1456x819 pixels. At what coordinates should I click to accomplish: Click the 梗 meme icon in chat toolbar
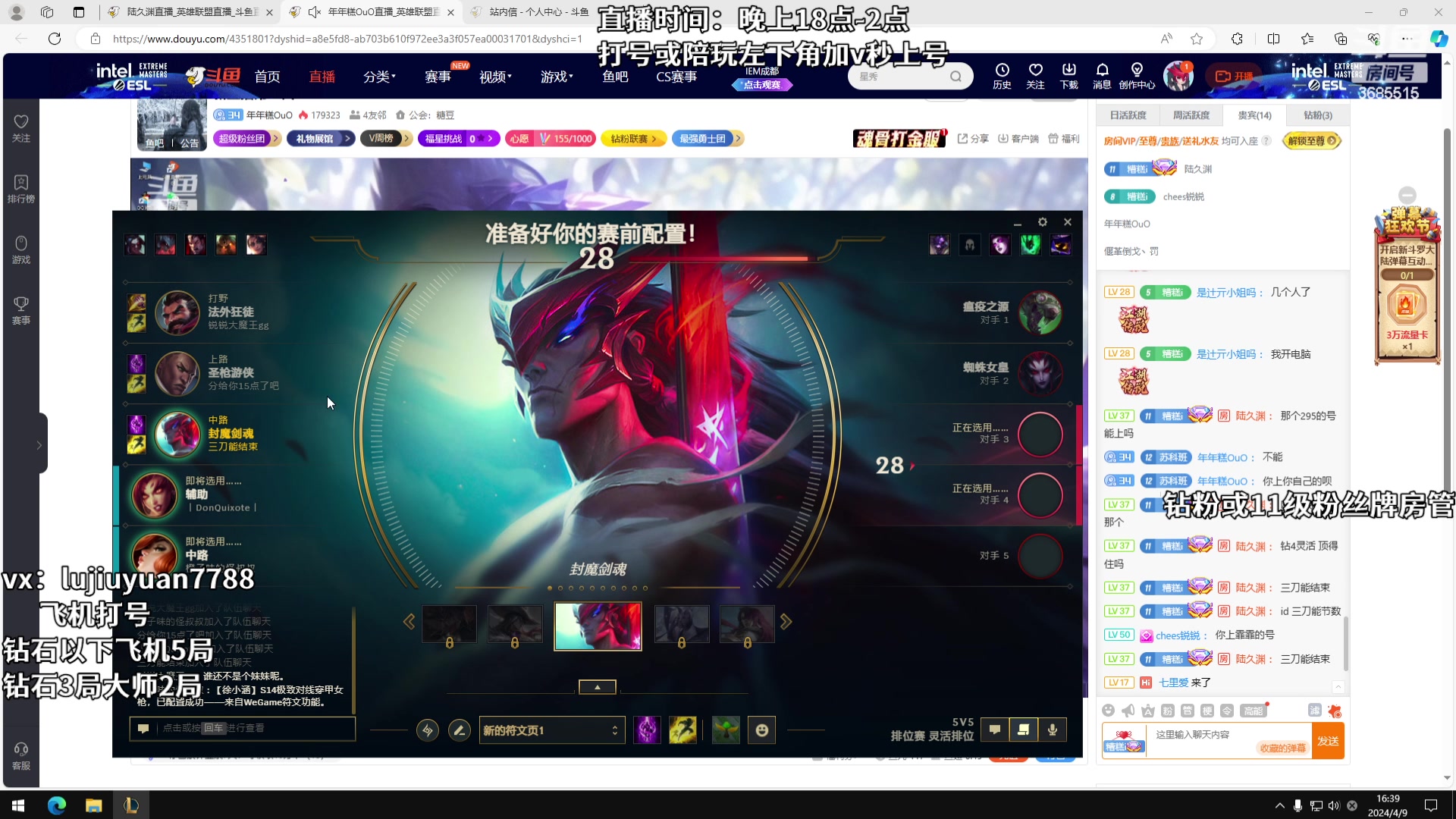pyautogui.click(x=1207, y=711)
